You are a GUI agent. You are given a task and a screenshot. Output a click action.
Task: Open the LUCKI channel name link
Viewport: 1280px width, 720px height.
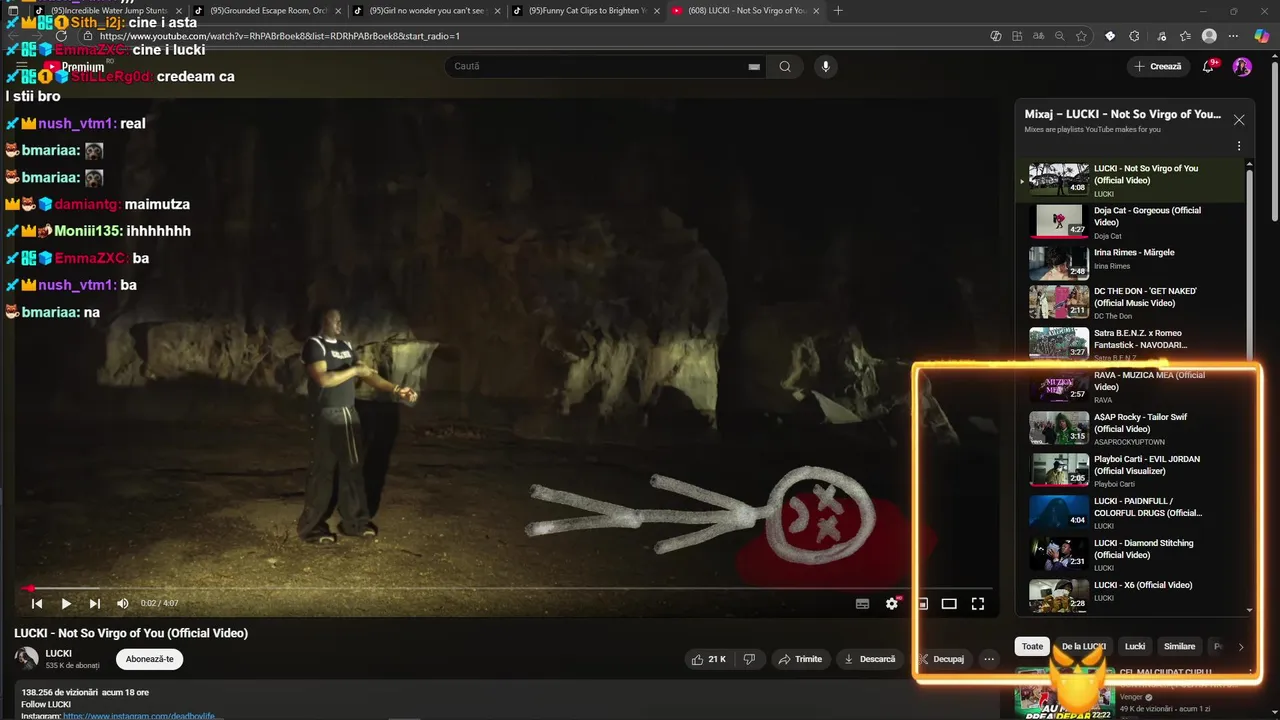[58, 653]
